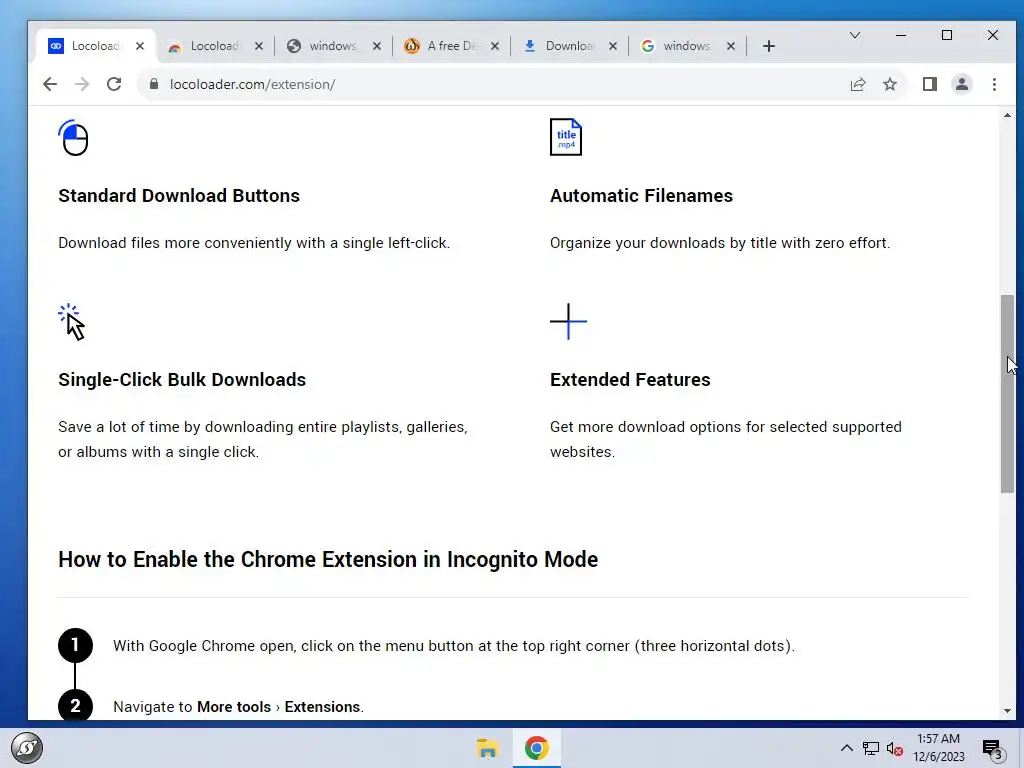This screenshot has width=1024, height=768.
Task: Open Chrome three-dot menu
Action: click(994, 84)
